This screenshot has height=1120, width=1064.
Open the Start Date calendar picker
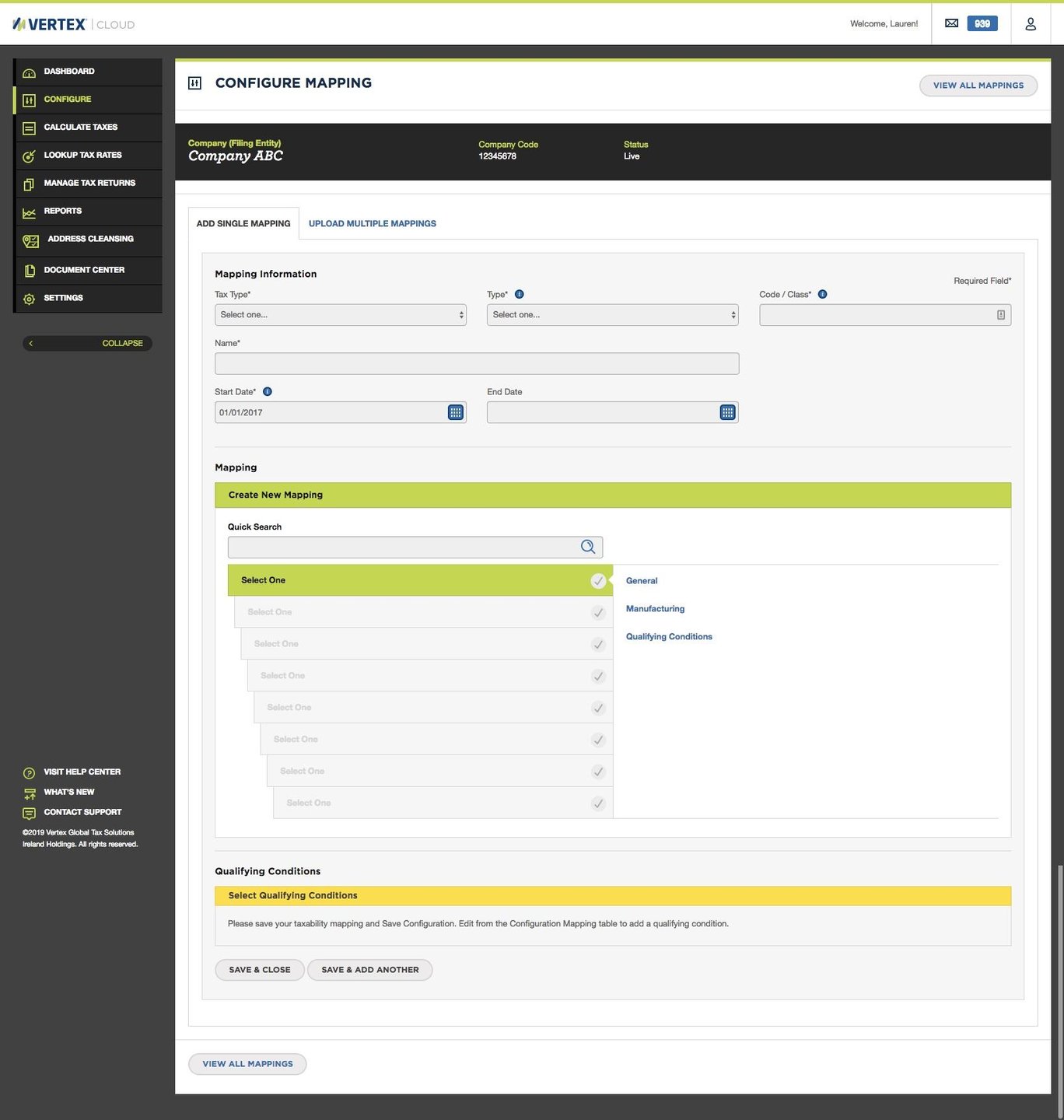coord(456,412)
